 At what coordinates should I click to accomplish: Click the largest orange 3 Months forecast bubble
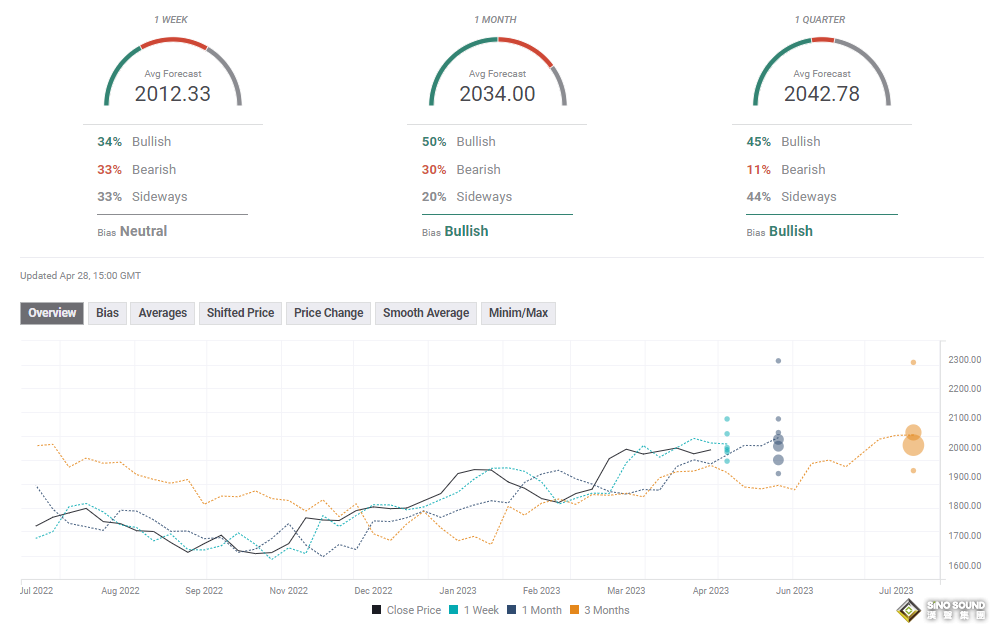coord(913,445)
